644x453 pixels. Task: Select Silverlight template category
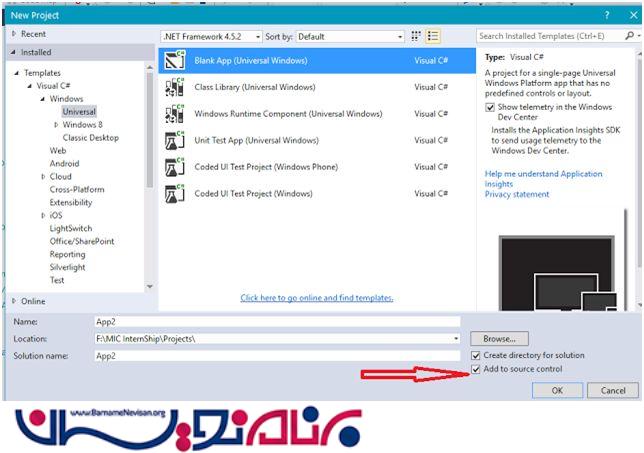[68, 267]
